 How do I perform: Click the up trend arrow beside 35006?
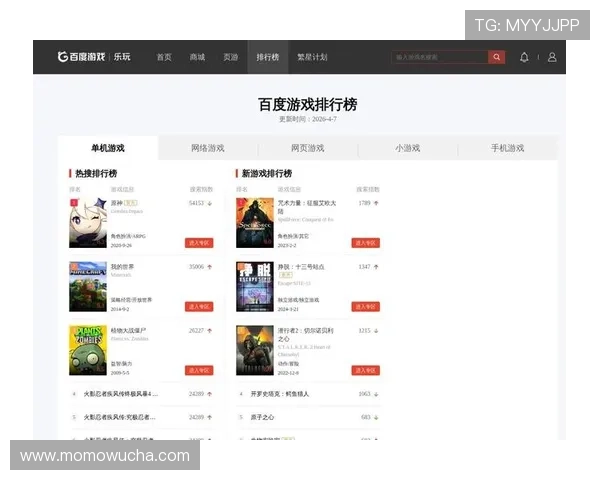(210, 267)
